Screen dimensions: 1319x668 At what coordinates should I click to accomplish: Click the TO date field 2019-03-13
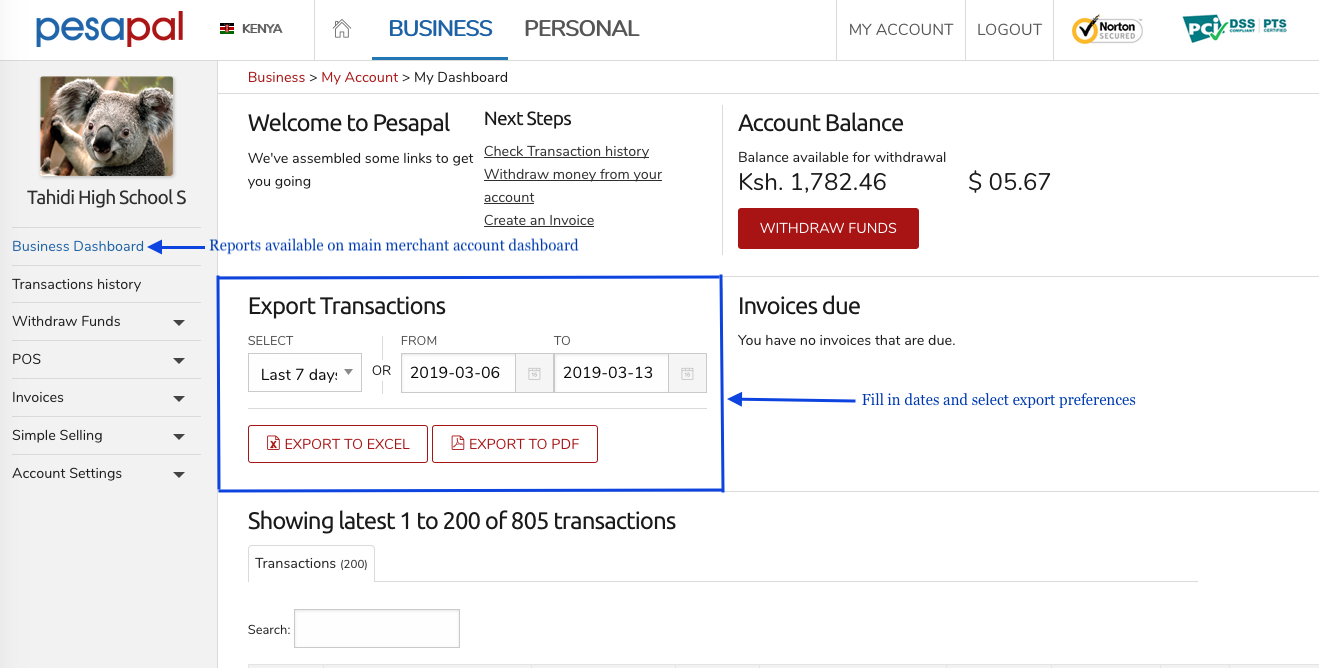point(611,373)
